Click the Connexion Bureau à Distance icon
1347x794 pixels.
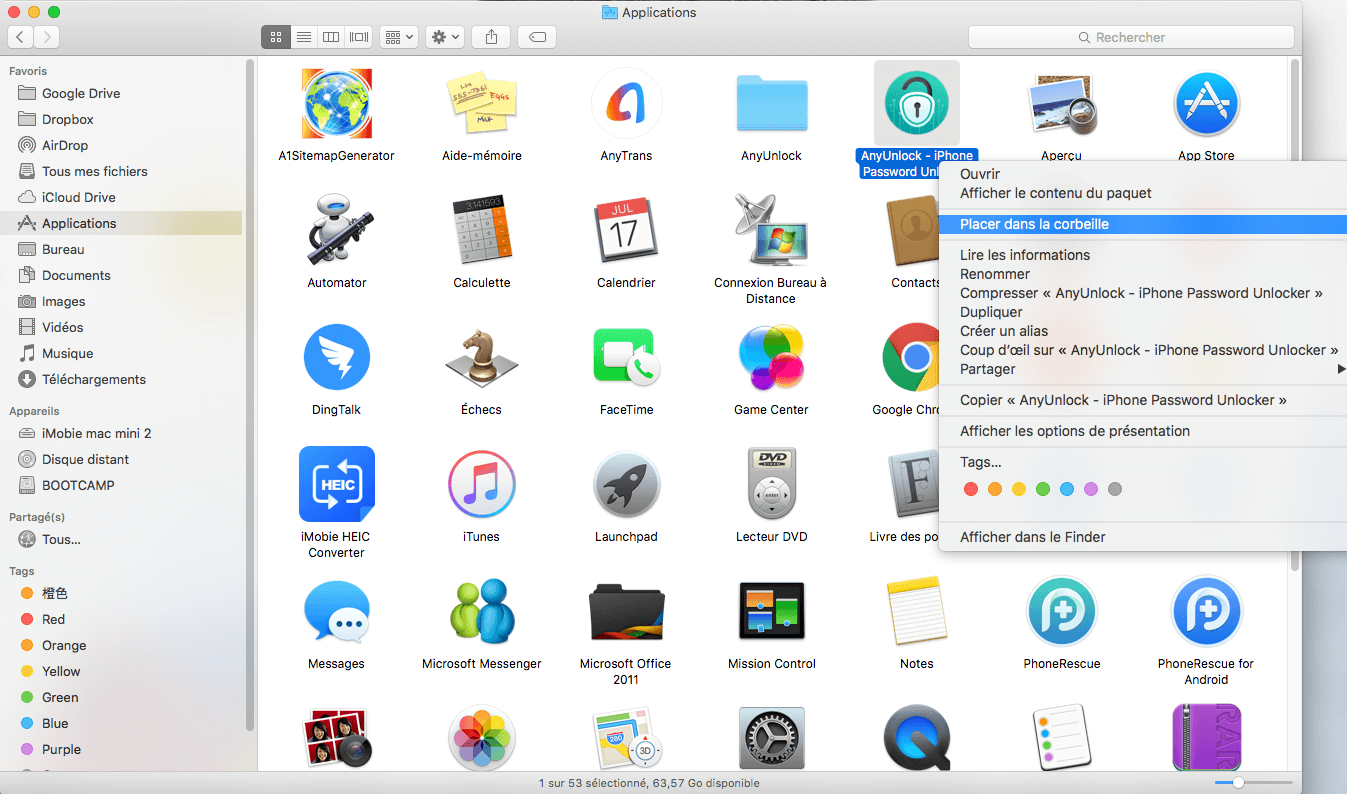771,231
